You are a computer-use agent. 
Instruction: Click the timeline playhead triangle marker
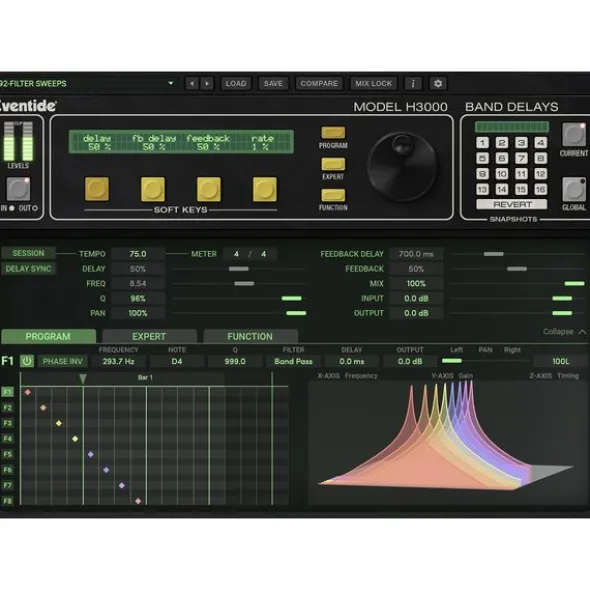tap(83, 379)
